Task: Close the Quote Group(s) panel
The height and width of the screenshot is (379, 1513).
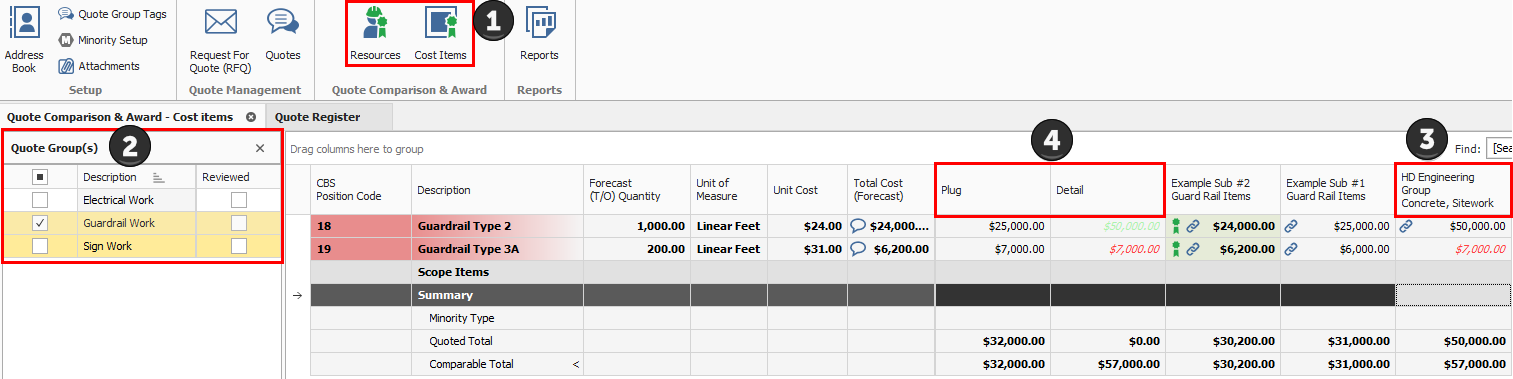Action: click(260, 148)
